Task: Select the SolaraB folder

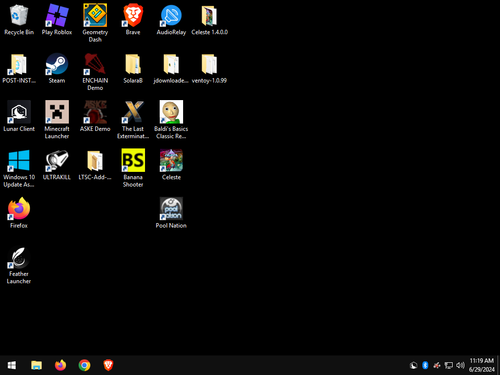Action: [133, 68]
